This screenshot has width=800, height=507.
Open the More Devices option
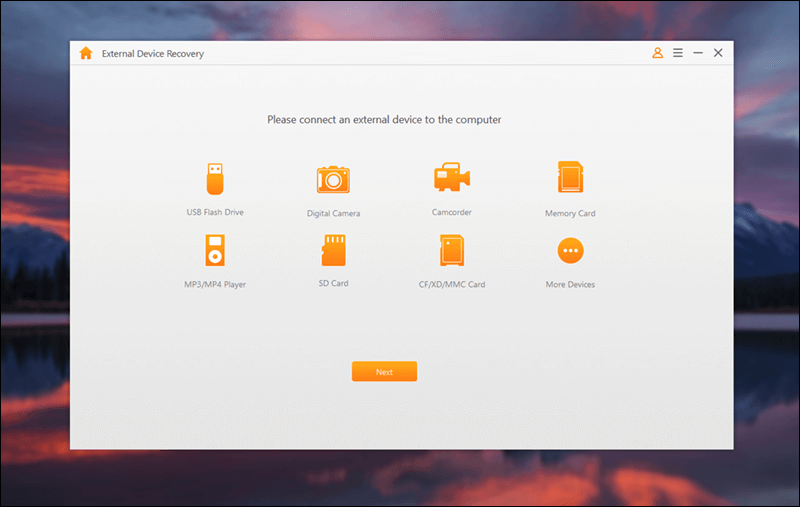point(570,250)
